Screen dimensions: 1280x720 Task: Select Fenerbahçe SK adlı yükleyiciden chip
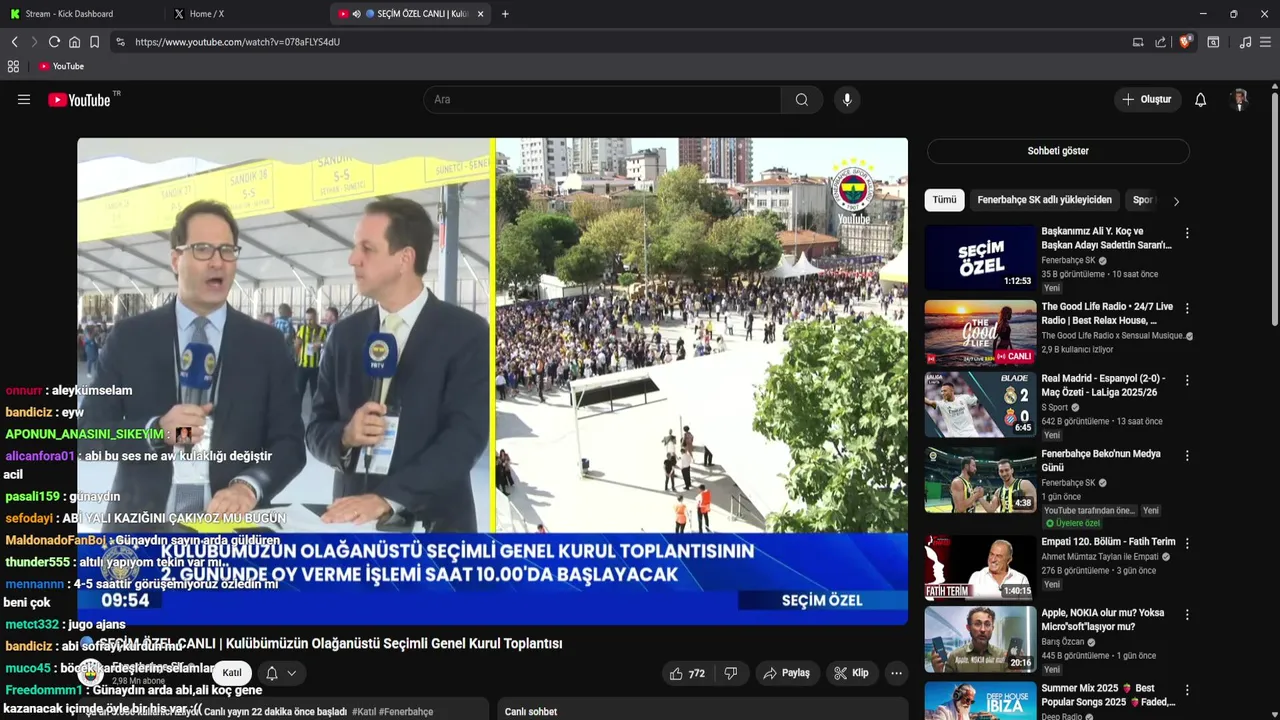pyautogui.click(x=1044, y=200)
